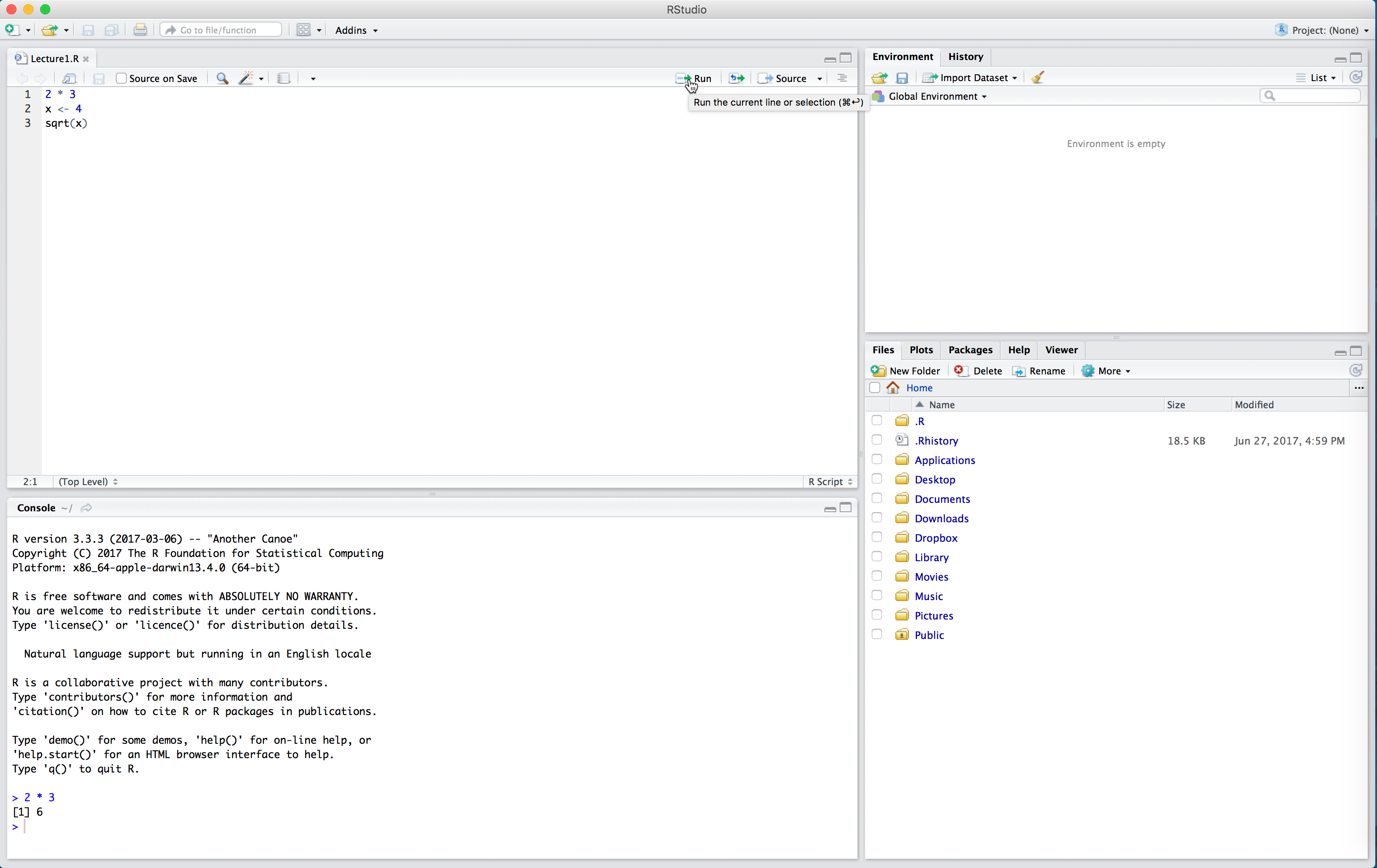1377x868 pixels.
Task: Tick the .Rhistory file checkbox
Action: tap(876, 440)
